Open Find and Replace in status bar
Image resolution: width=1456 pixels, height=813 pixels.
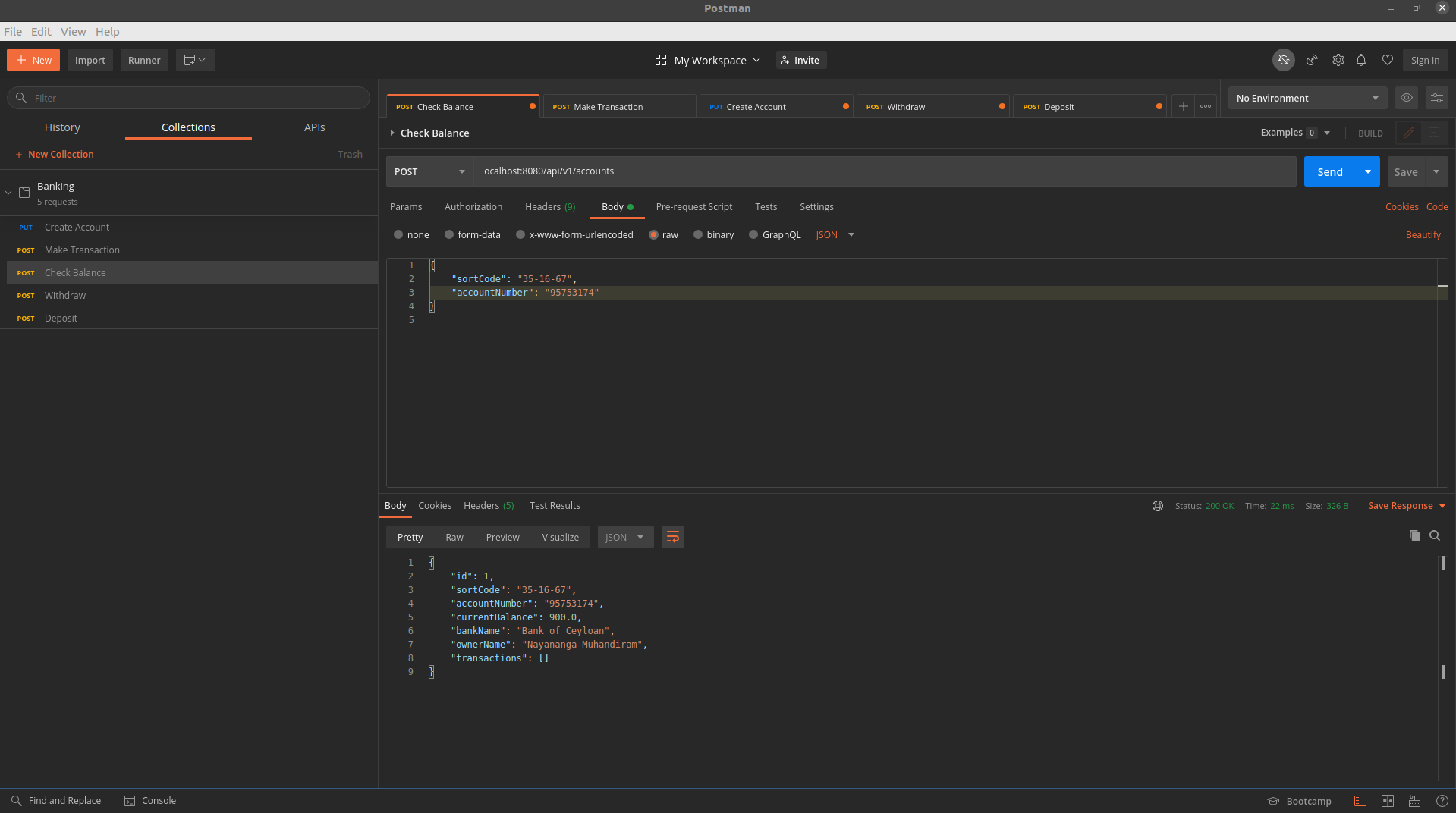[x=56, y=801]
